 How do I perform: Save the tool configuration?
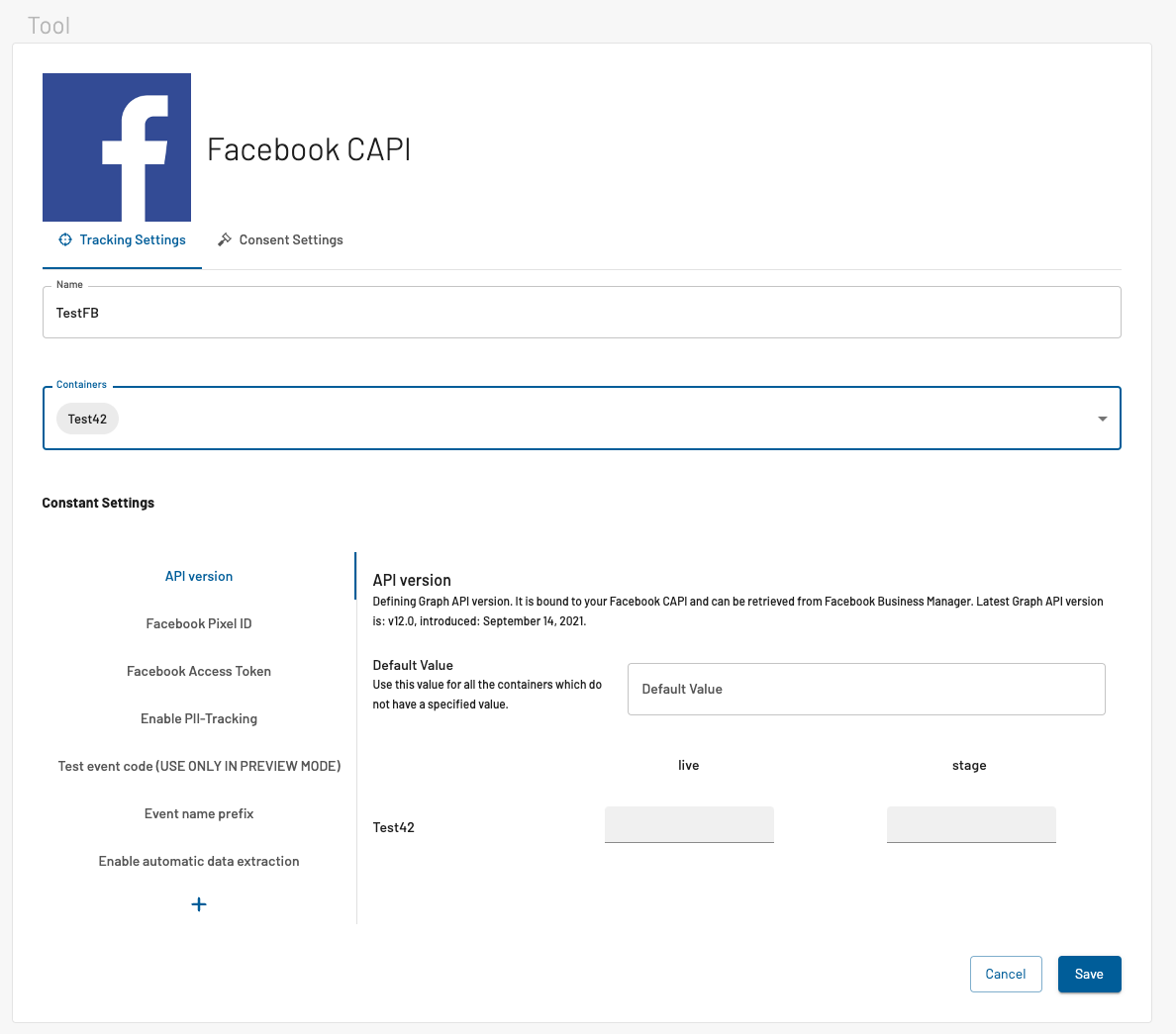[1089, 974]
